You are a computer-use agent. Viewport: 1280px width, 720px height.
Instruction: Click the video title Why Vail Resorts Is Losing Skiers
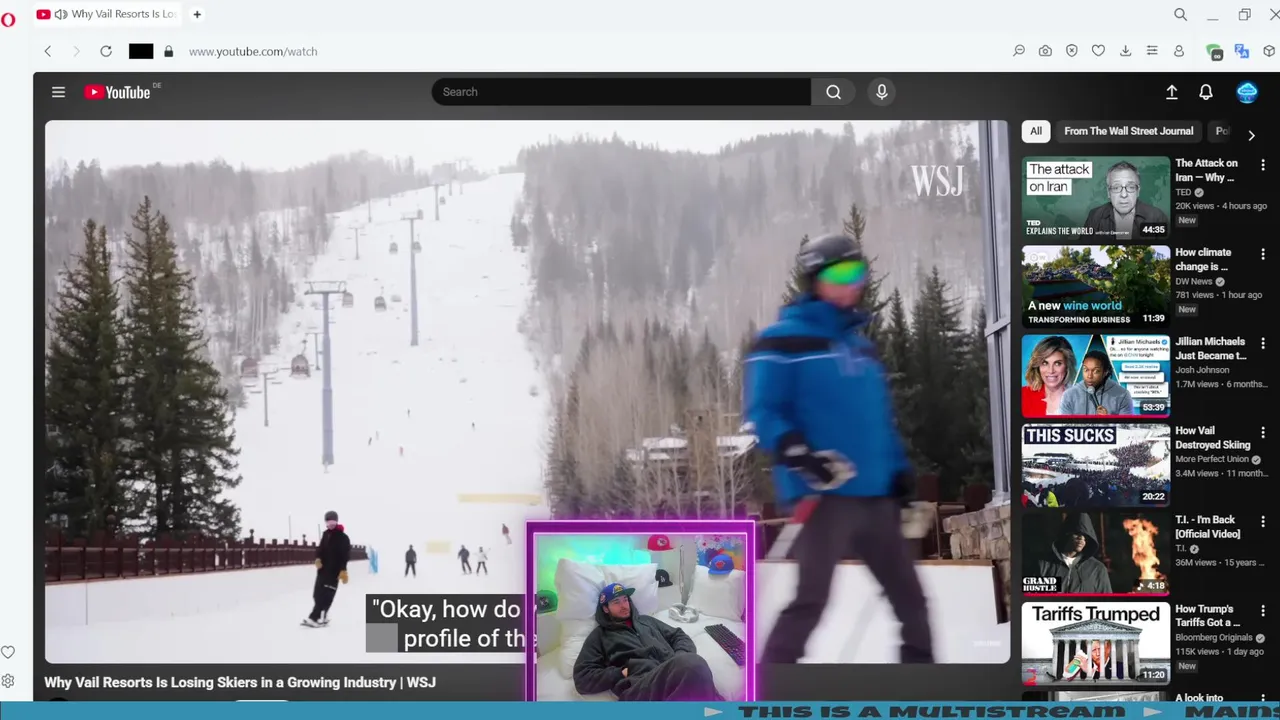click(x=240, y=682)
